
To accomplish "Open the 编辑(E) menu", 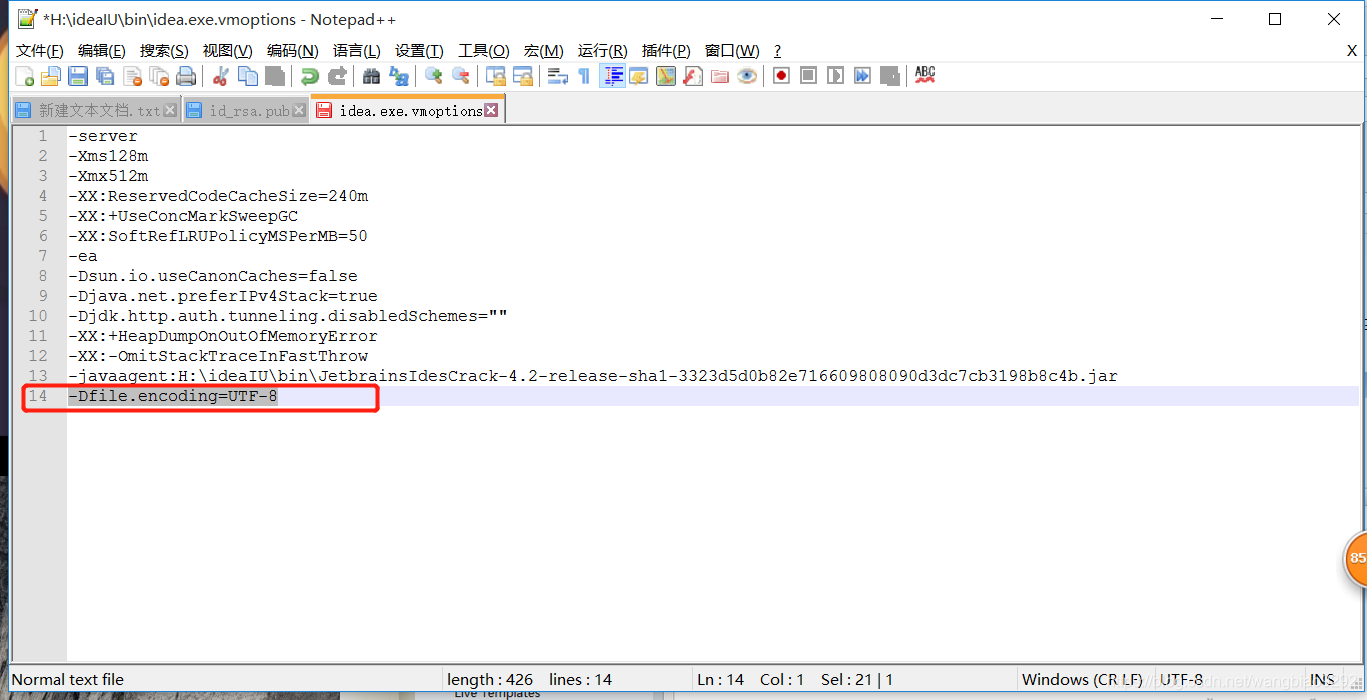I will [x=102, y=51].
